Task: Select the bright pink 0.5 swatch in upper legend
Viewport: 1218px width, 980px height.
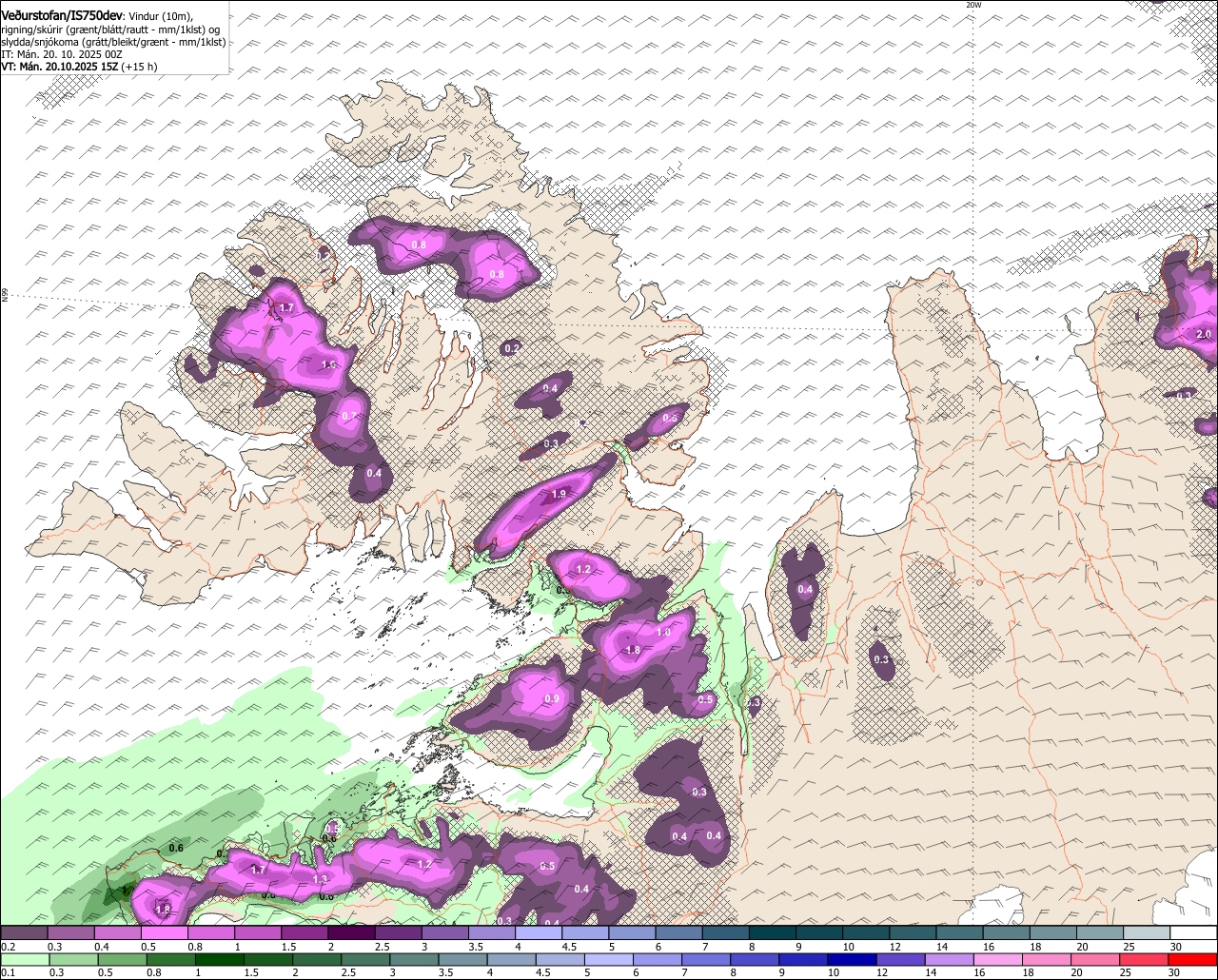Action: (164, 932)
